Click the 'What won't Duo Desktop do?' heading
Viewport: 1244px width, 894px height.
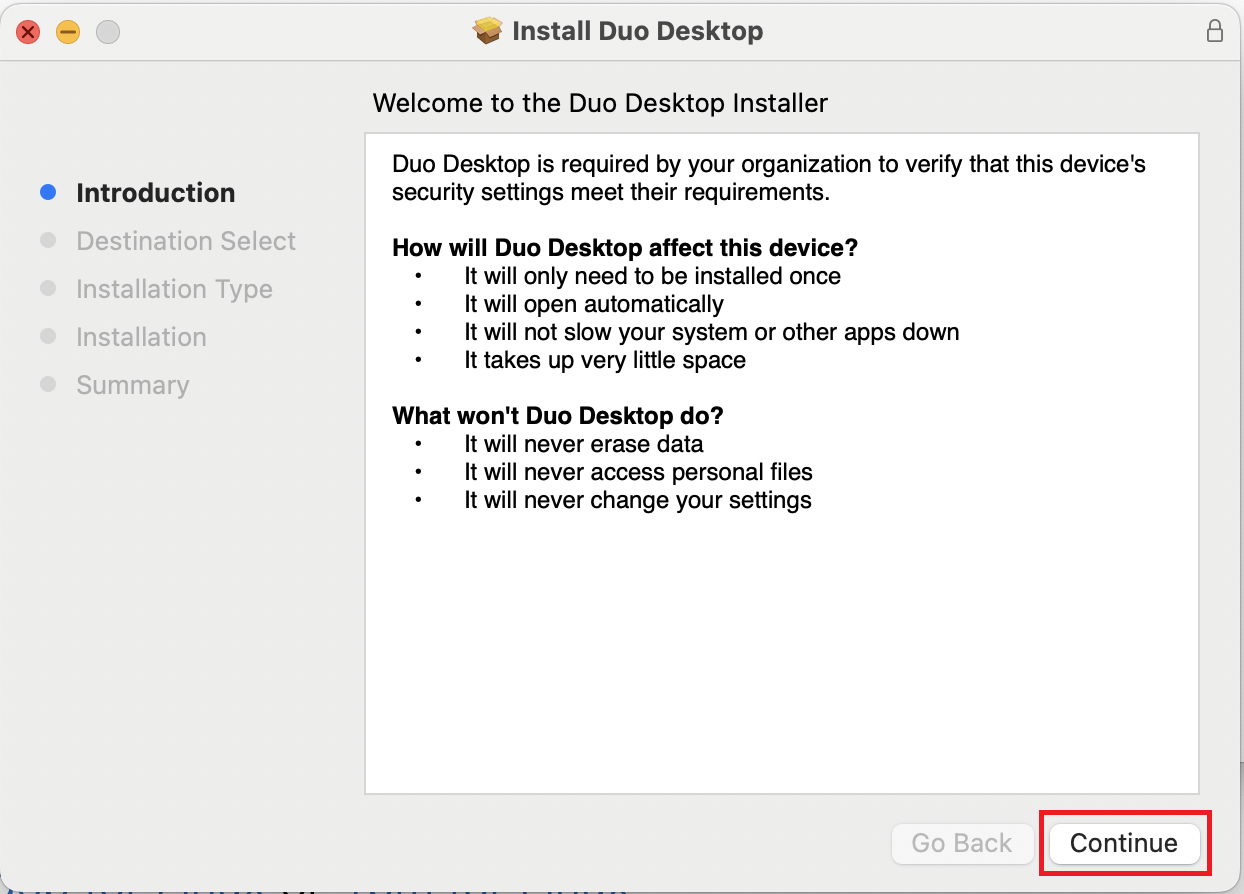click(x=557, y=415)
